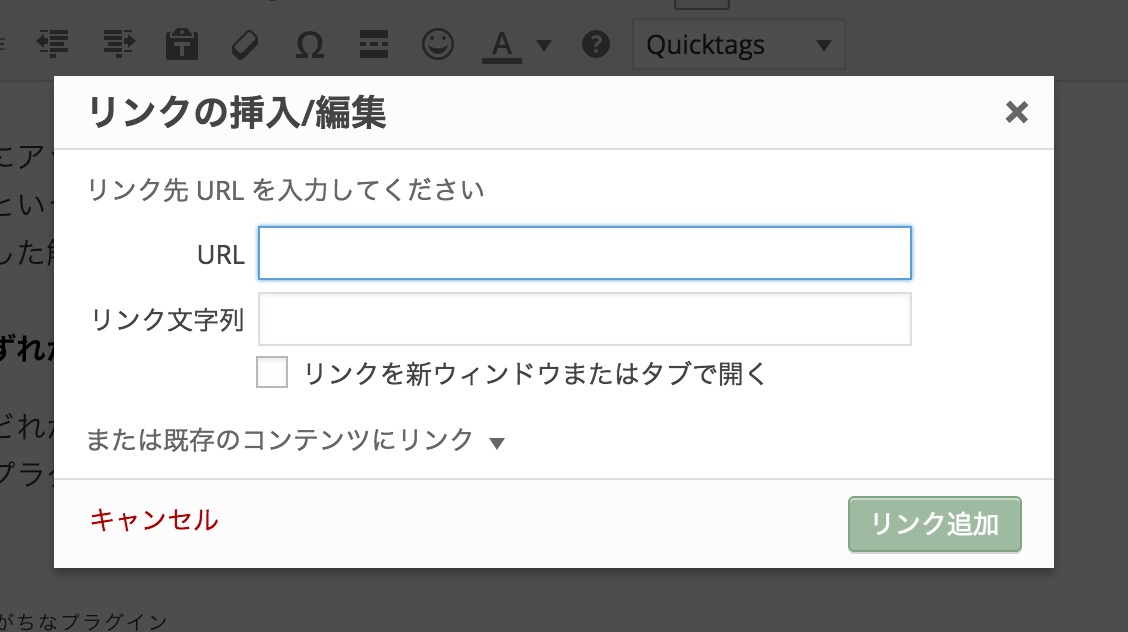This screenshot has width=1128, height=632.
Task: Click the outdent icon in editor toolbar
Action: [53, 44]
